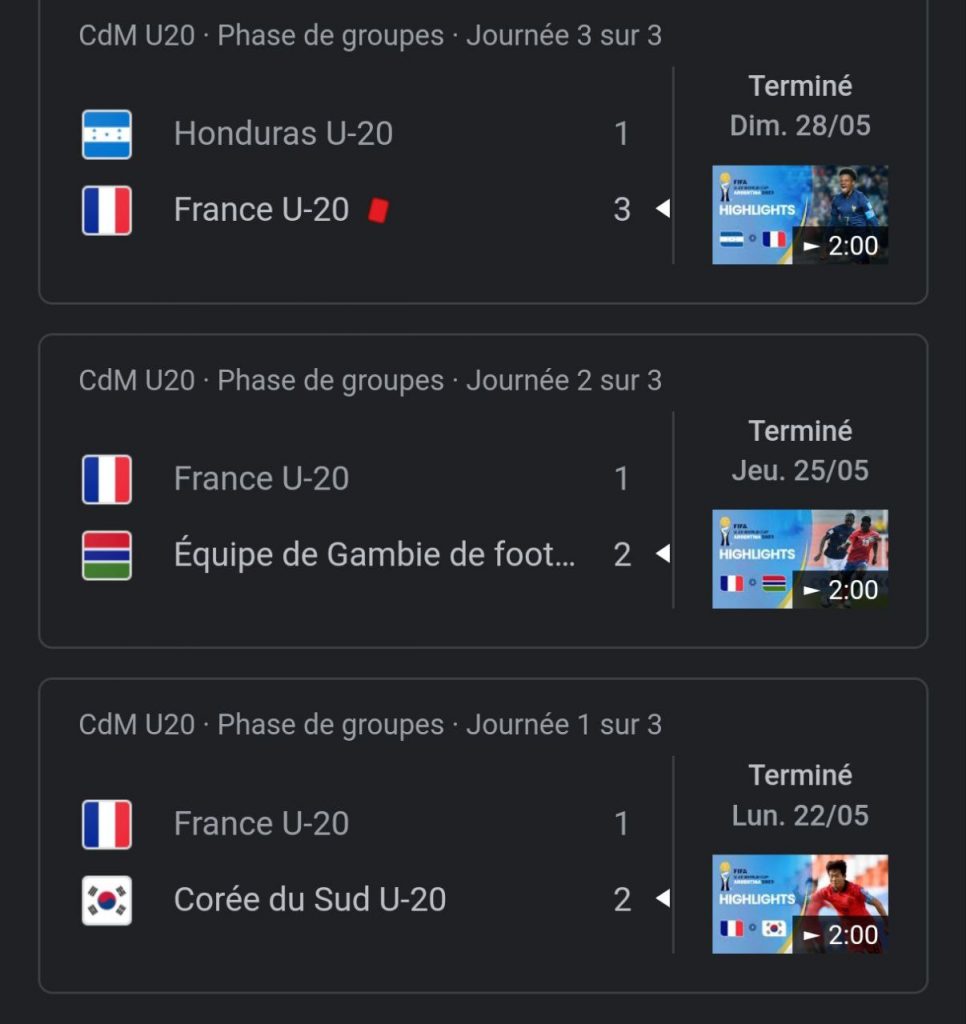This screenshot has width=966, height=1024.
Task: Click the winner arrow beside France's score of 3
Action: [663, 209]
